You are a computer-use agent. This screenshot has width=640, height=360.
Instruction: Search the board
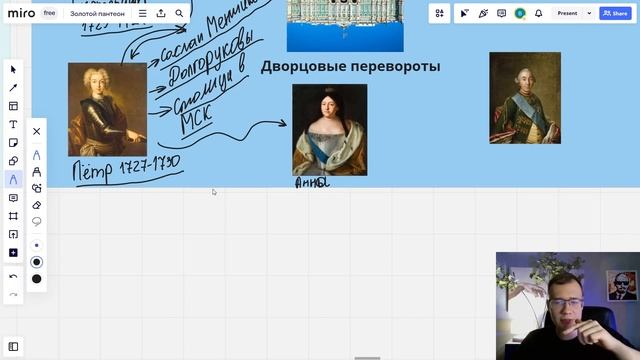point(179,13)
